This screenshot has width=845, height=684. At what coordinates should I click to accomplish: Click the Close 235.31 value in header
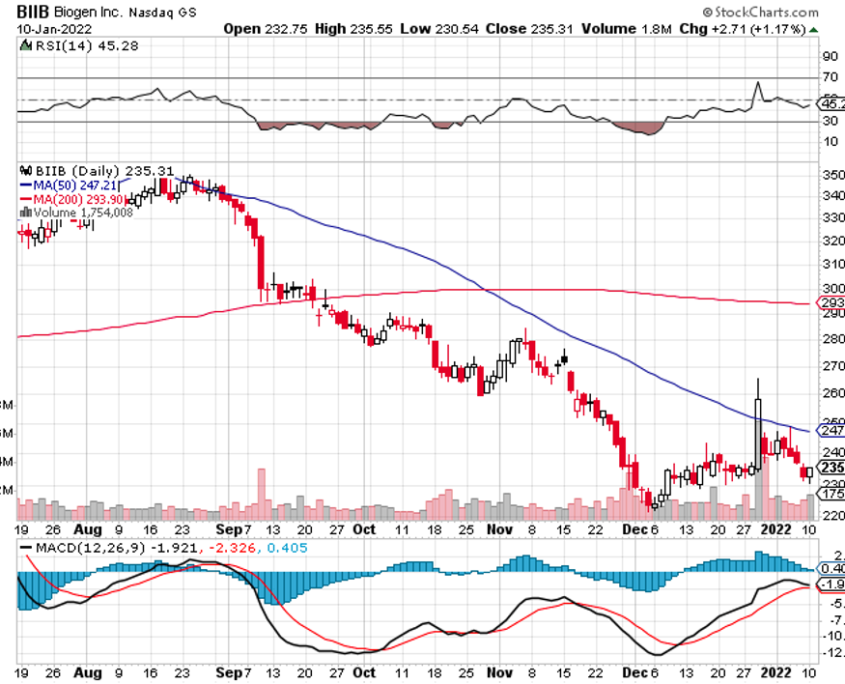(529, 29)
